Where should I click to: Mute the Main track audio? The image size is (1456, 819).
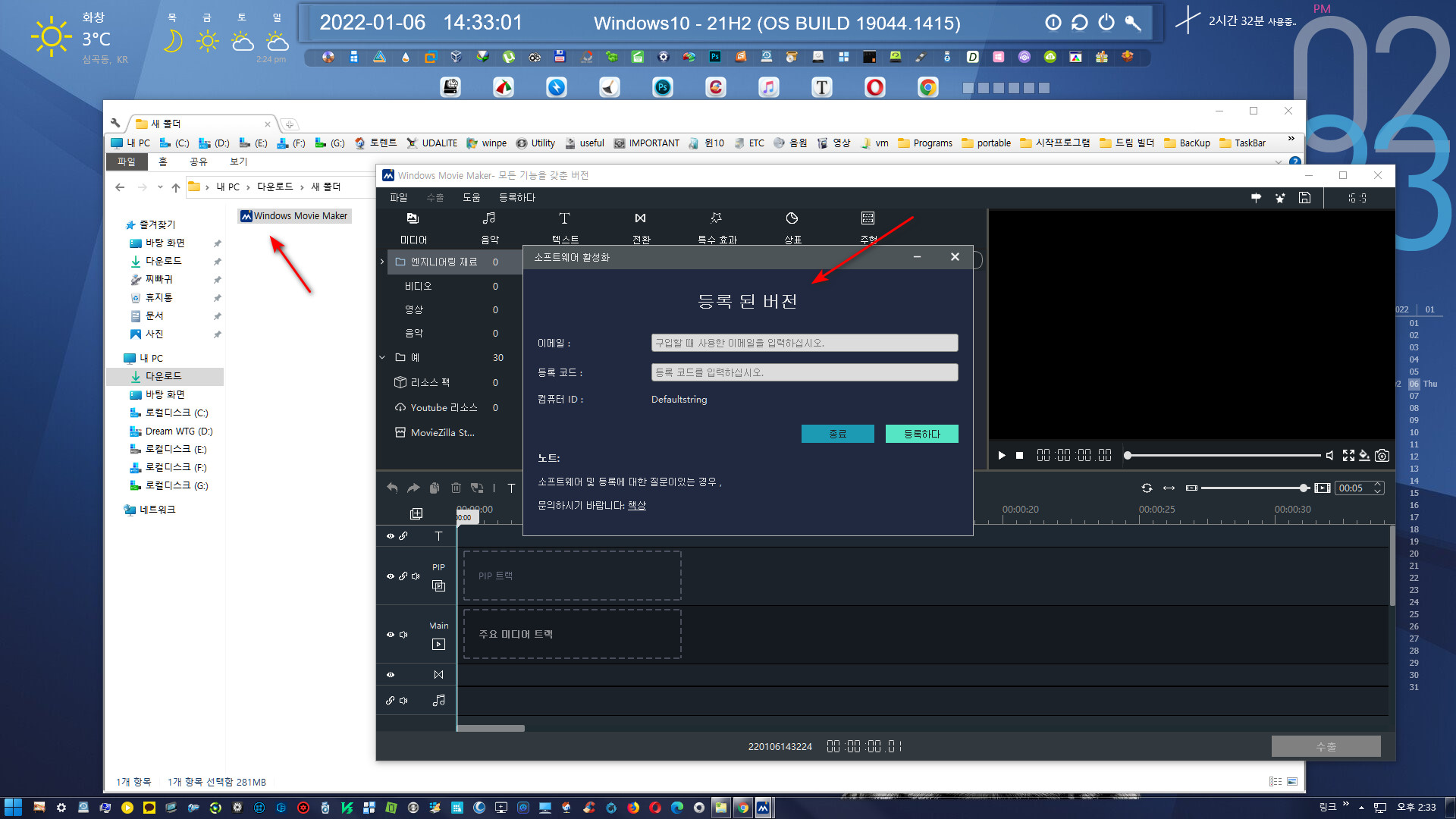click(403, 635)
